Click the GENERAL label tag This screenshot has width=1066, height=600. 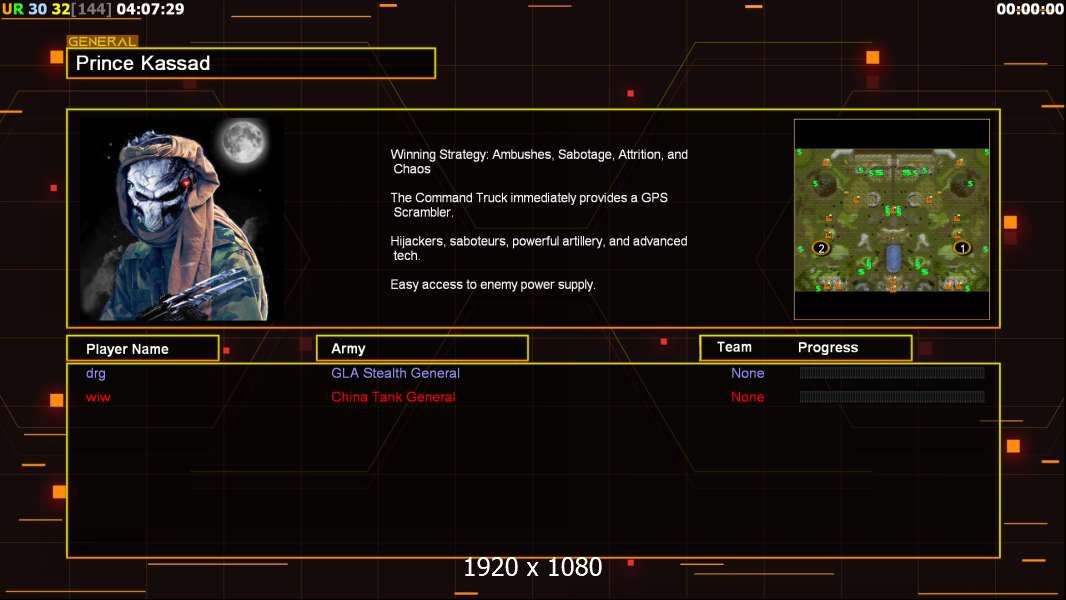click(x=102, y=41)
